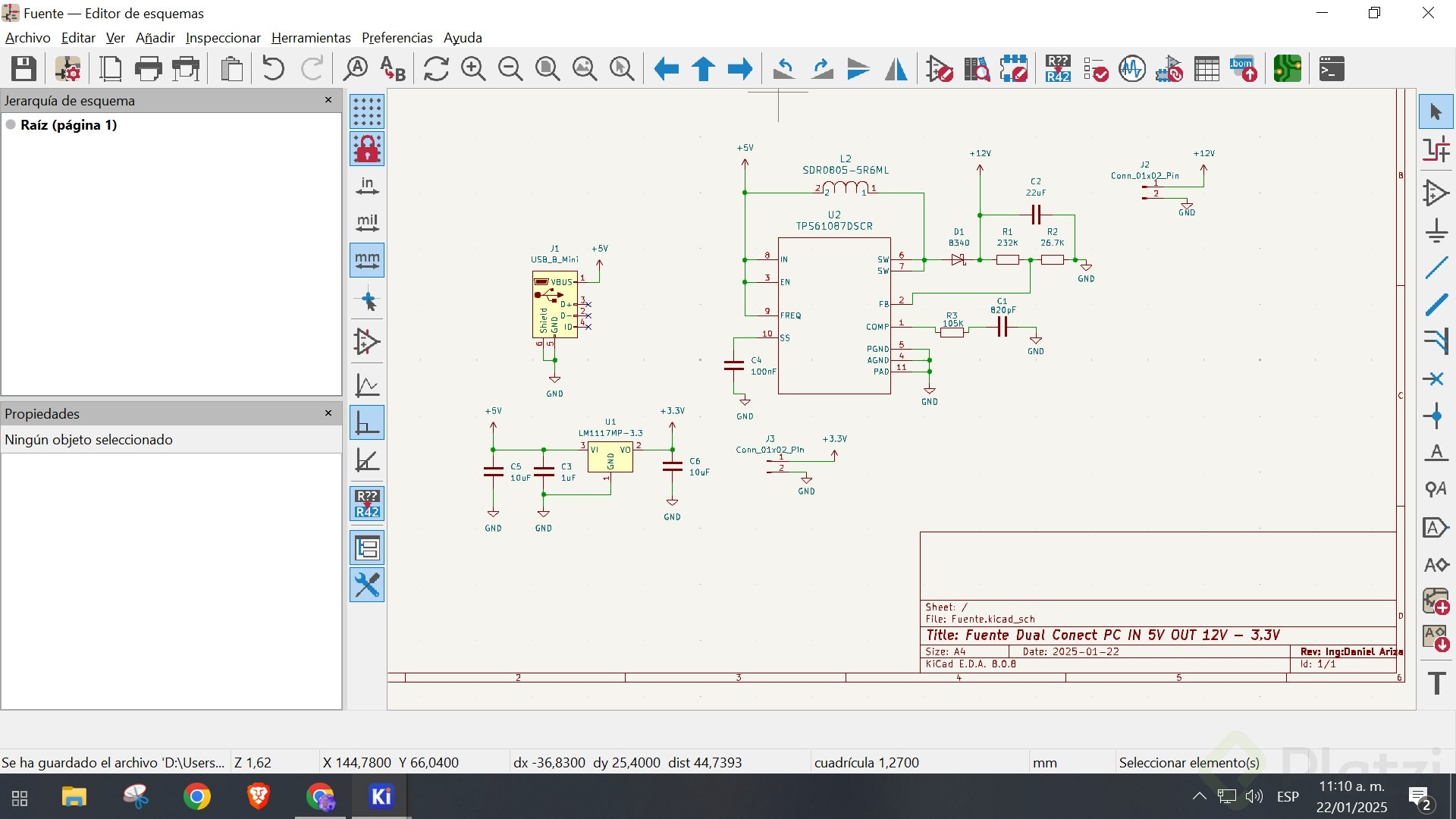Image resolution: width=1456 pixels, height=819 pixels.
Task: Show hidden system tray icons chevron
Action: [1199, 796]
